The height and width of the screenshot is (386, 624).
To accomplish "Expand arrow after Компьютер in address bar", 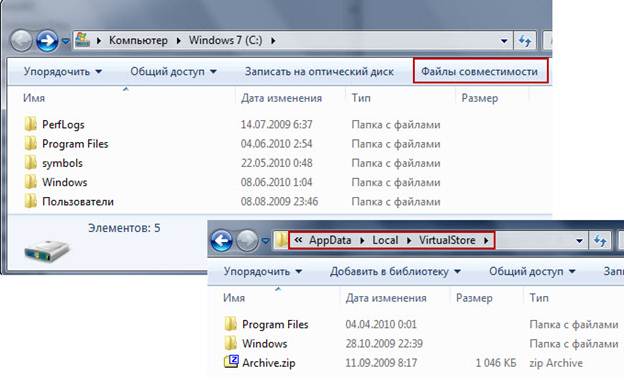I will 178,40.
